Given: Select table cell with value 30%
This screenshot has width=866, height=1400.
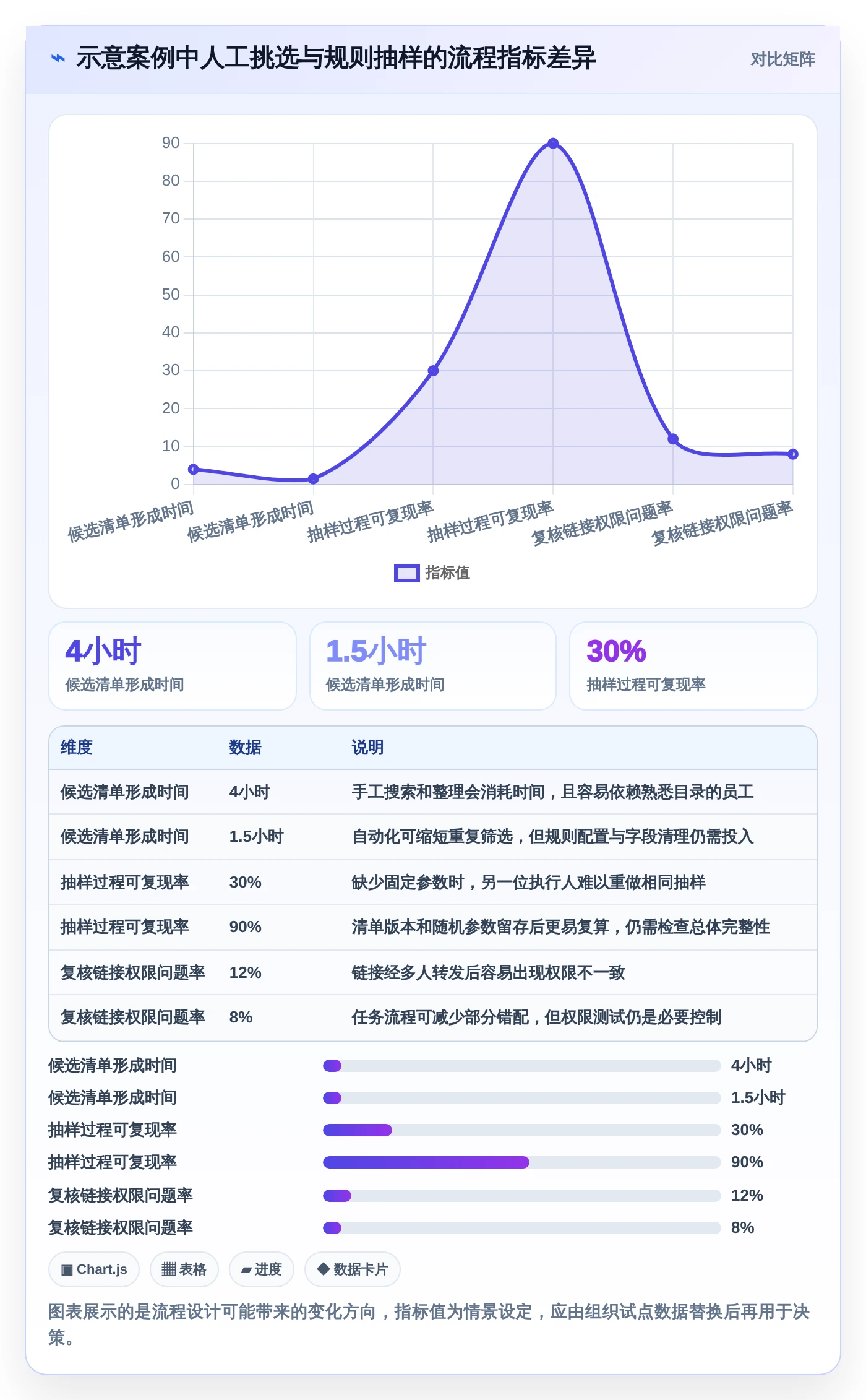Looking at the screenshot, I should pos(246,883).
